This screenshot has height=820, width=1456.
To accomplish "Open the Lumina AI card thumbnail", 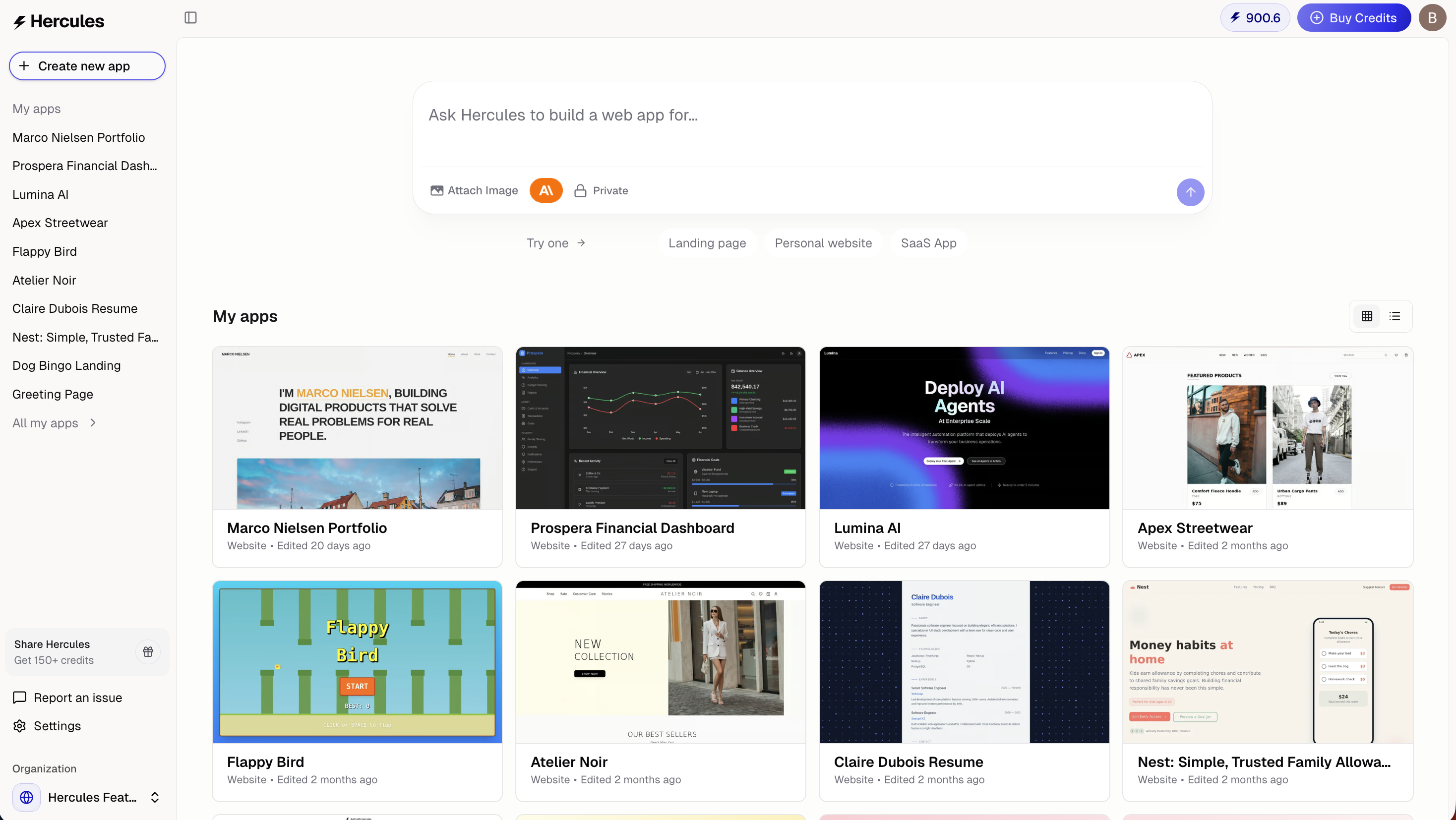I will (964, 428).
